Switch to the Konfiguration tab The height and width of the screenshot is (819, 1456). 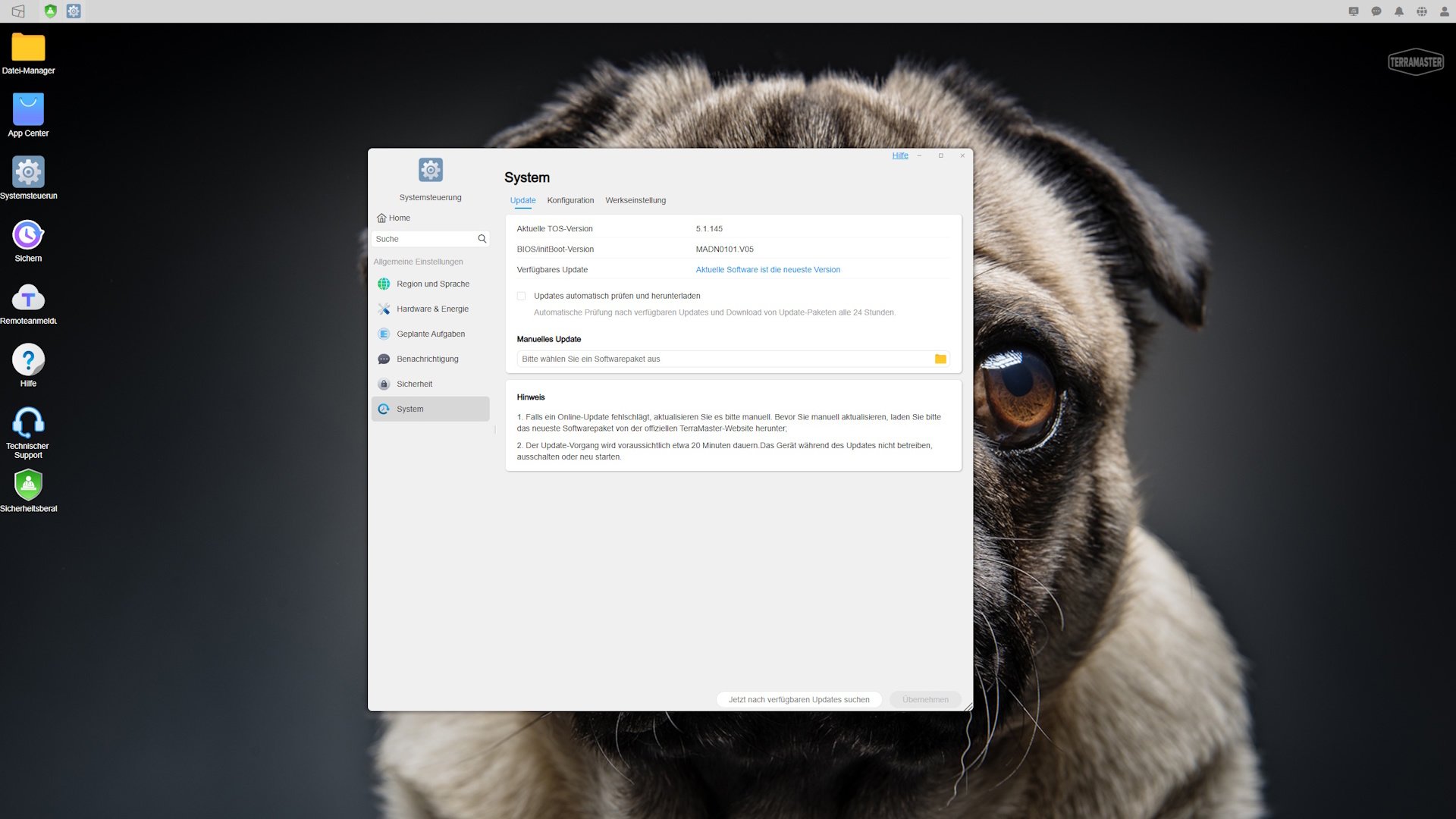coord(570,201)
